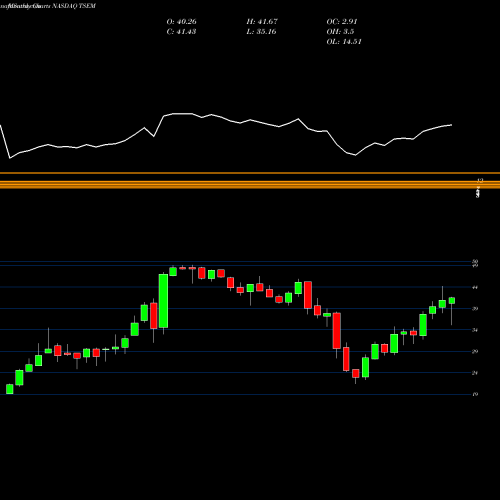Select the "OH: 3.5" readout
Screen dimensions: 500x500
point(340,32)
